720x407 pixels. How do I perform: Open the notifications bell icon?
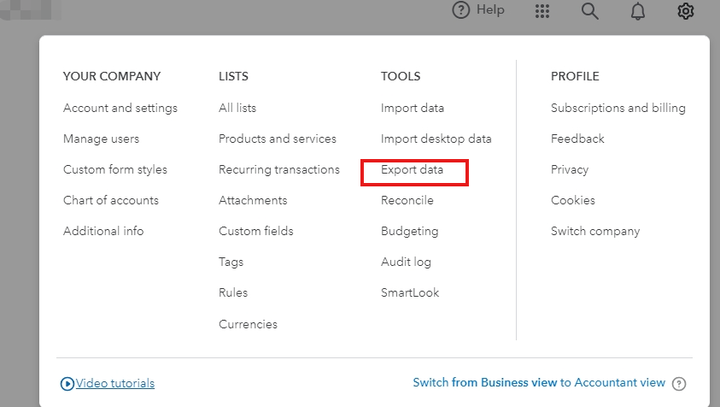638,11
